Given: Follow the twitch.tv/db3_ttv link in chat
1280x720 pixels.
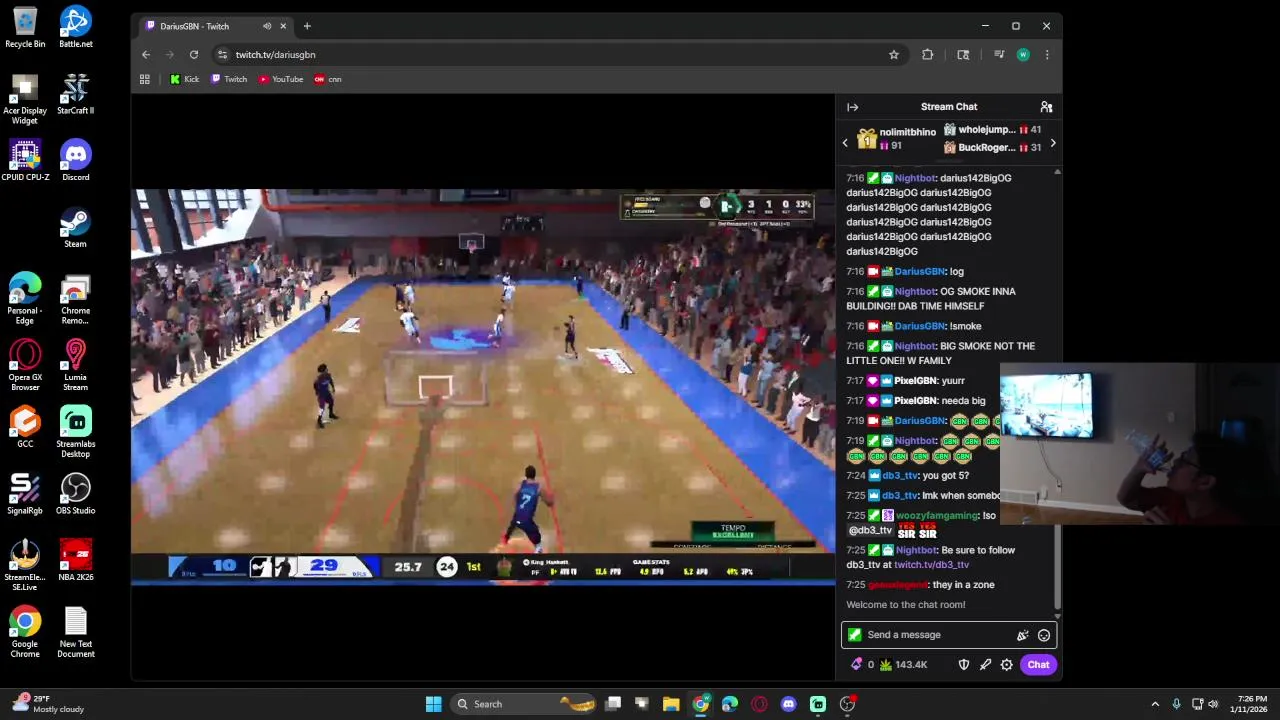Looking at the screenshot, I should click(x=931, y=565).
